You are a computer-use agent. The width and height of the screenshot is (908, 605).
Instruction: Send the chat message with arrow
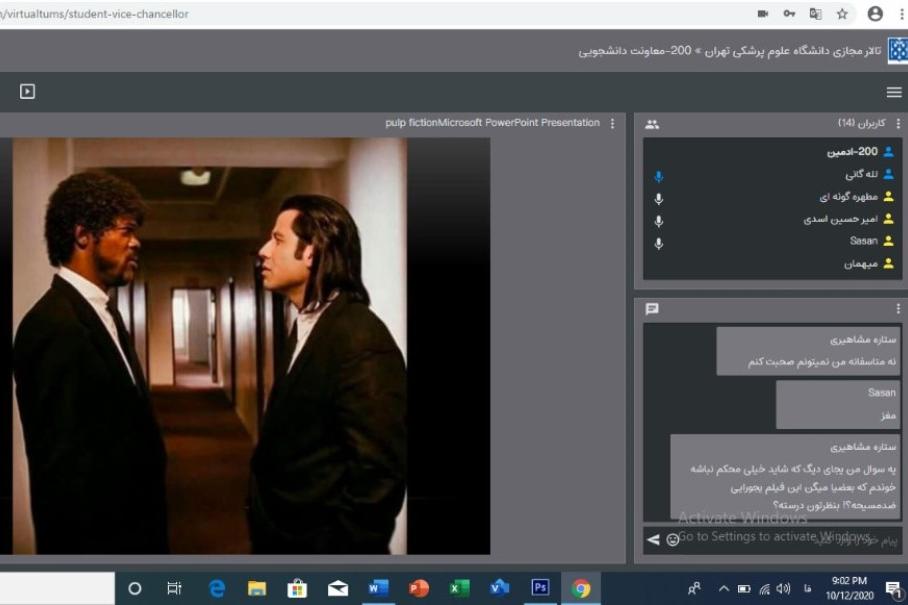point(653,540)
